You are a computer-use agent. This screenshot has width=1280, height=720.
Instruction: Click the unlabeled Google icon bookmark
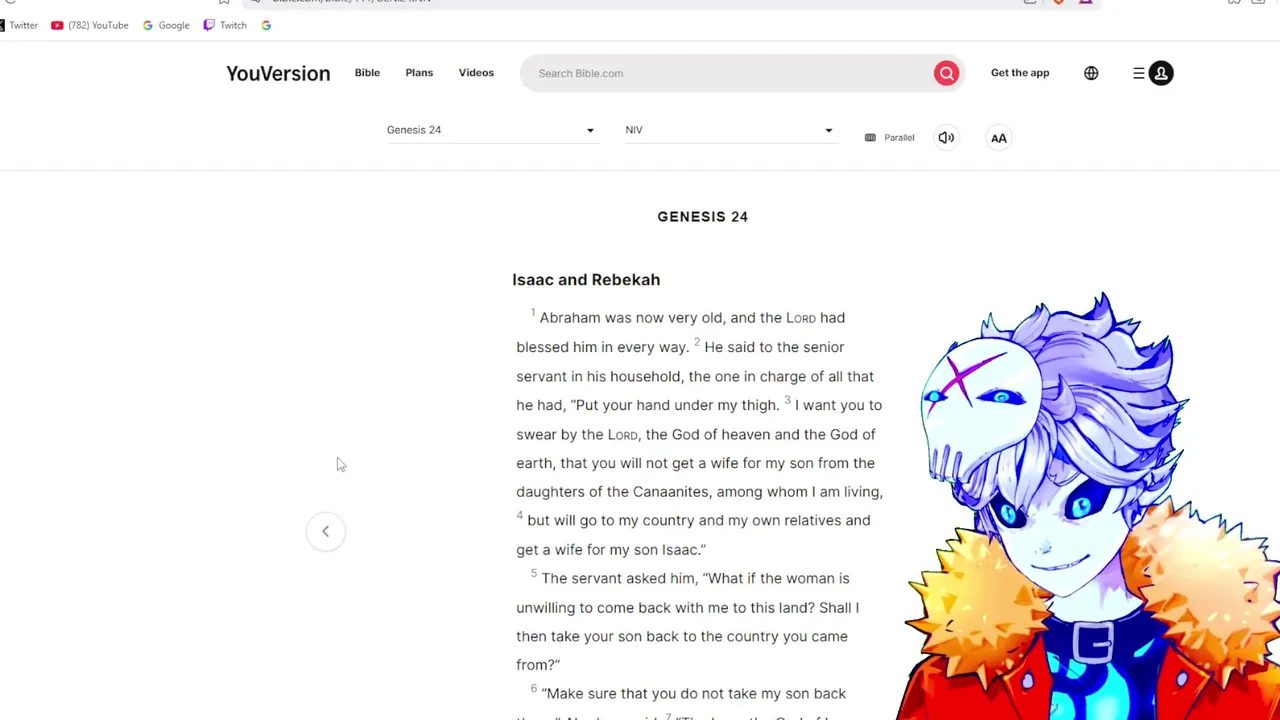pyautogui.click(x=266, y=25)
